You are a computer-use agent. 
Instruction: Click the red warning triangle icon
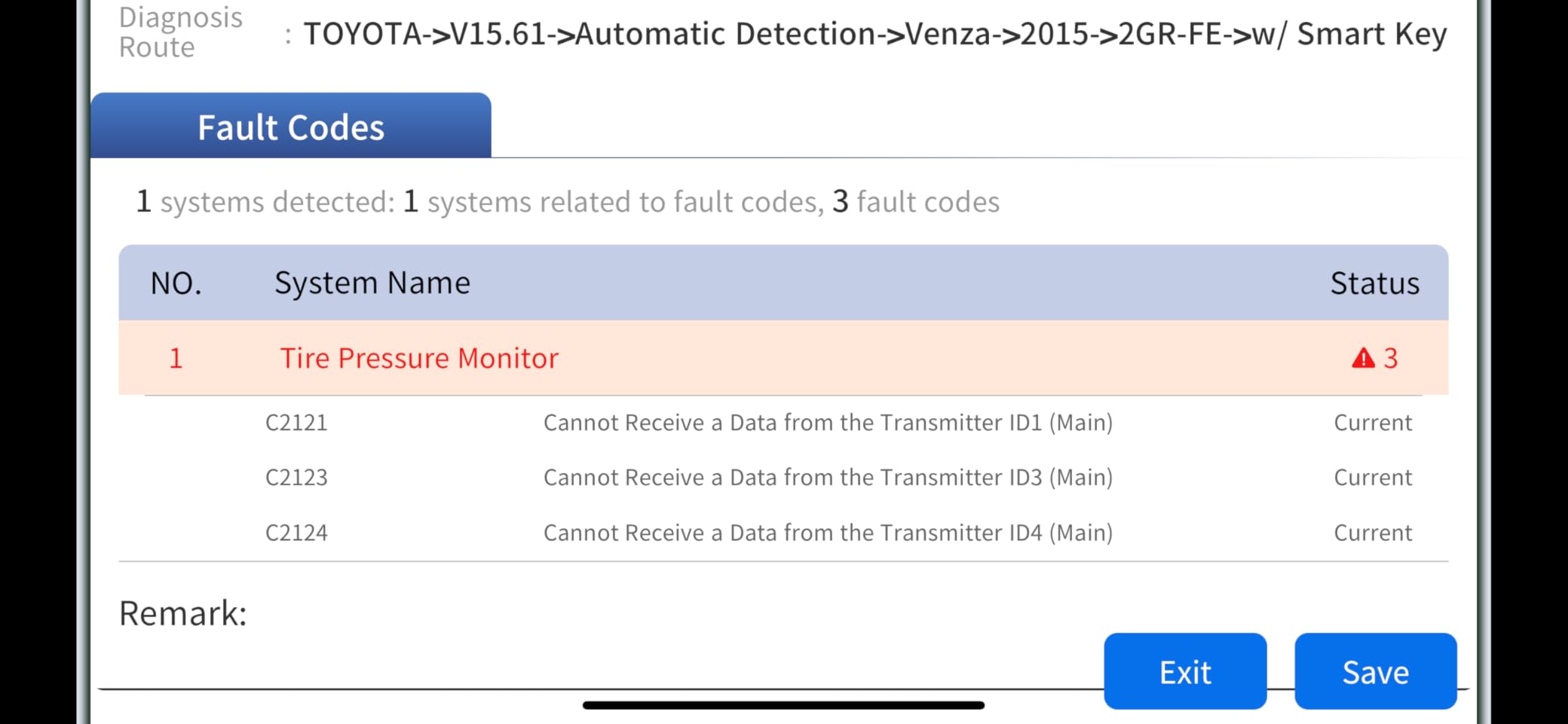[1363, 358]
